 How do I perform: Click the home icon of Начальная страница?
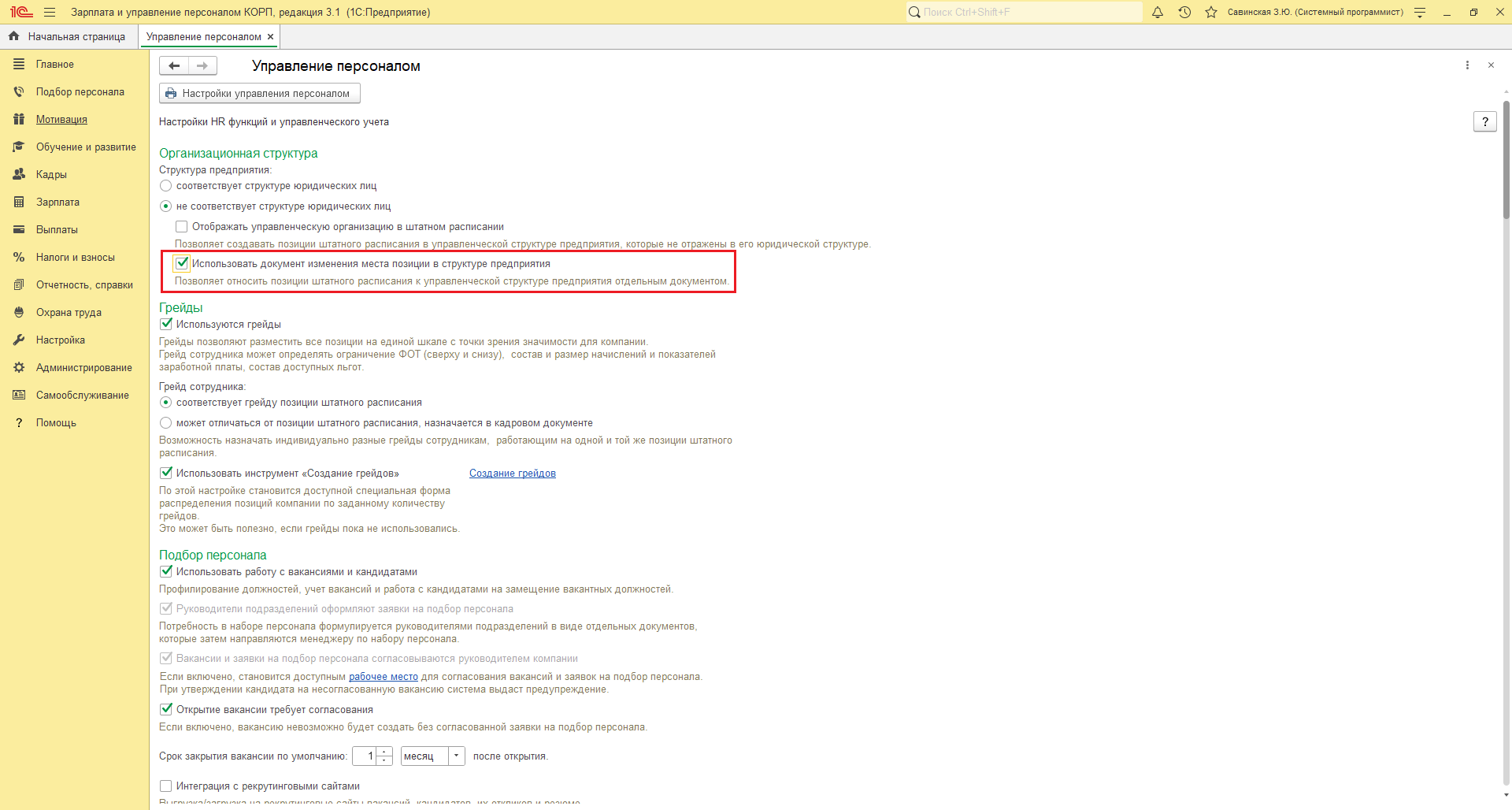click(13, 36)
